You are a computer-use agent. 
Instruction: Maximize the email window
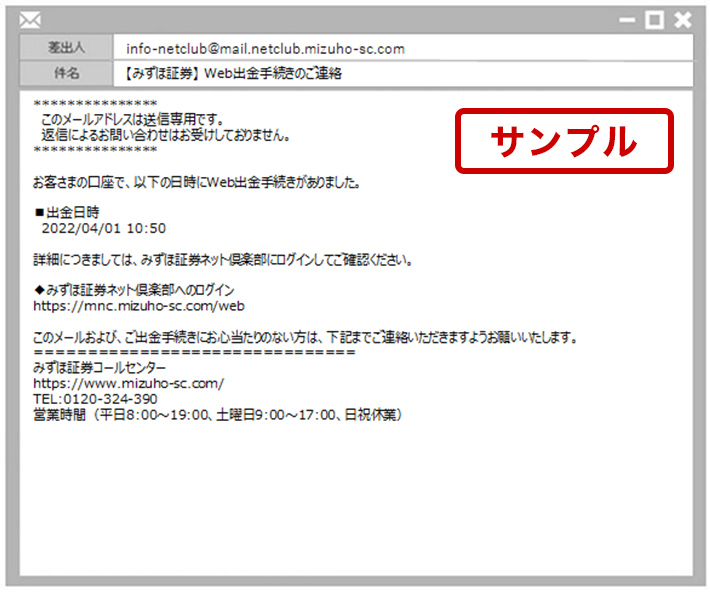point(655,20)
